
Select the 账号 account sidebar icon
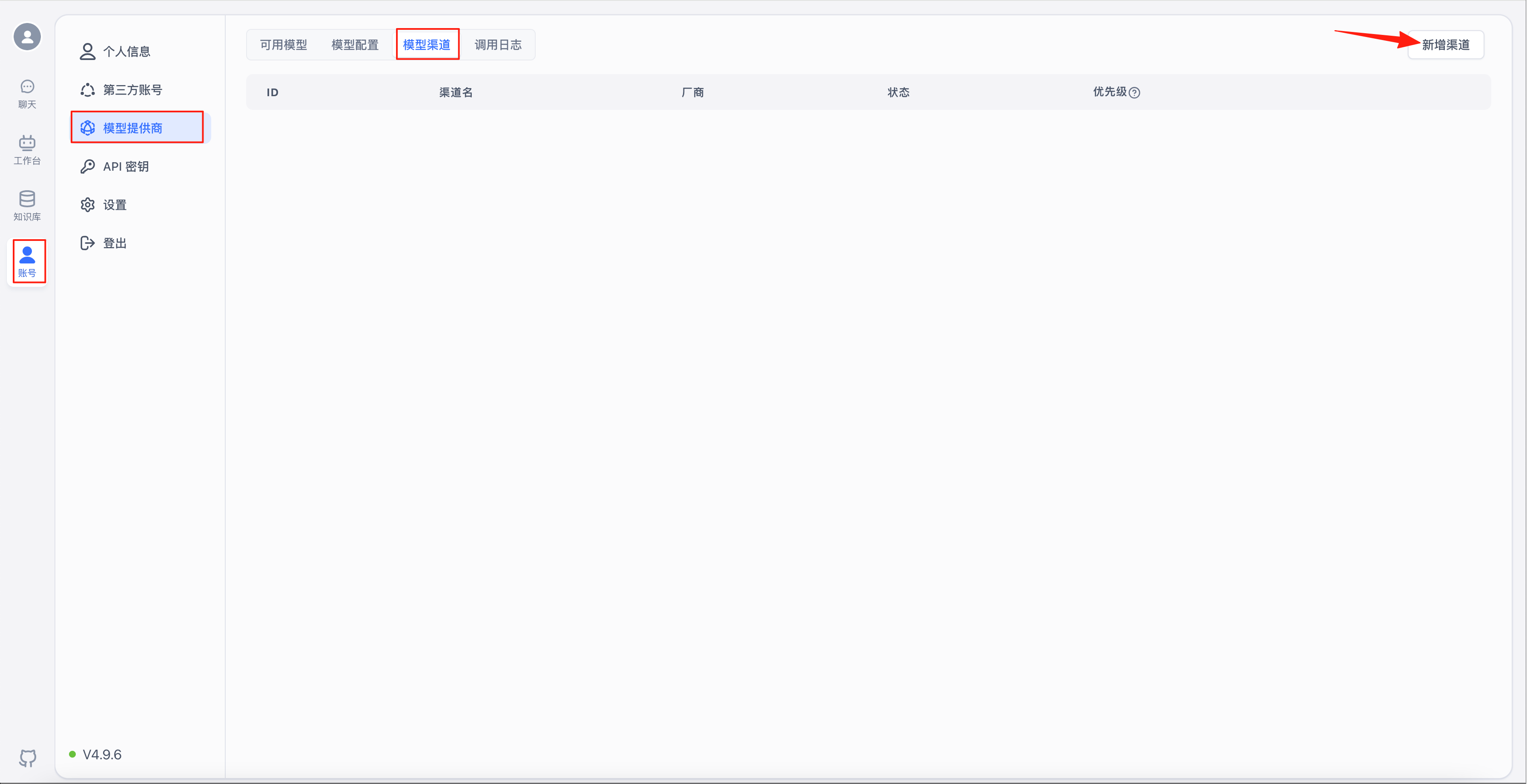[x=27, y=261]
